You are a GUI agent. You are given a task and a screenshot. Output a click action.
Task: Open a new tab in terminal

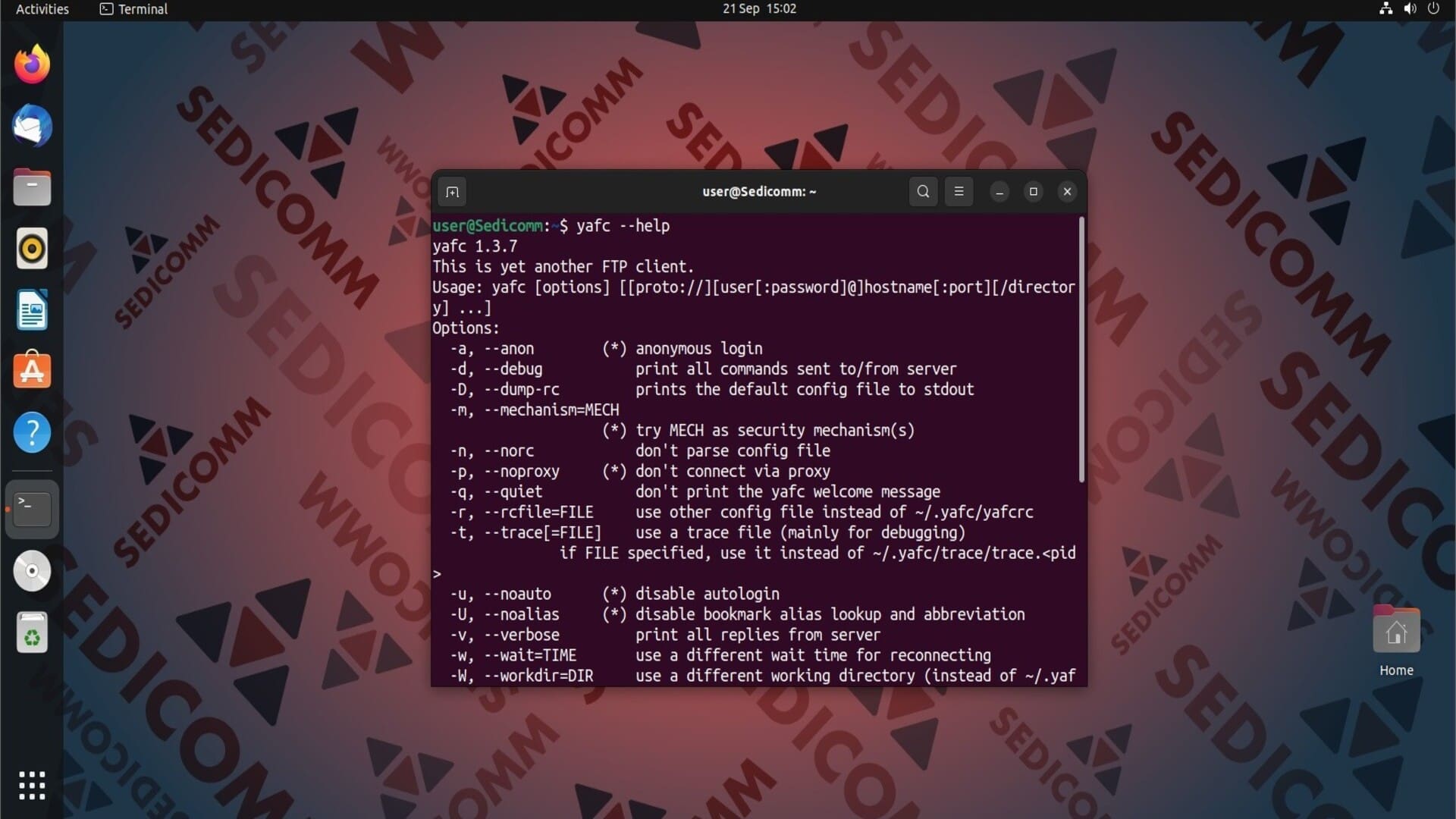click(452, 192)
